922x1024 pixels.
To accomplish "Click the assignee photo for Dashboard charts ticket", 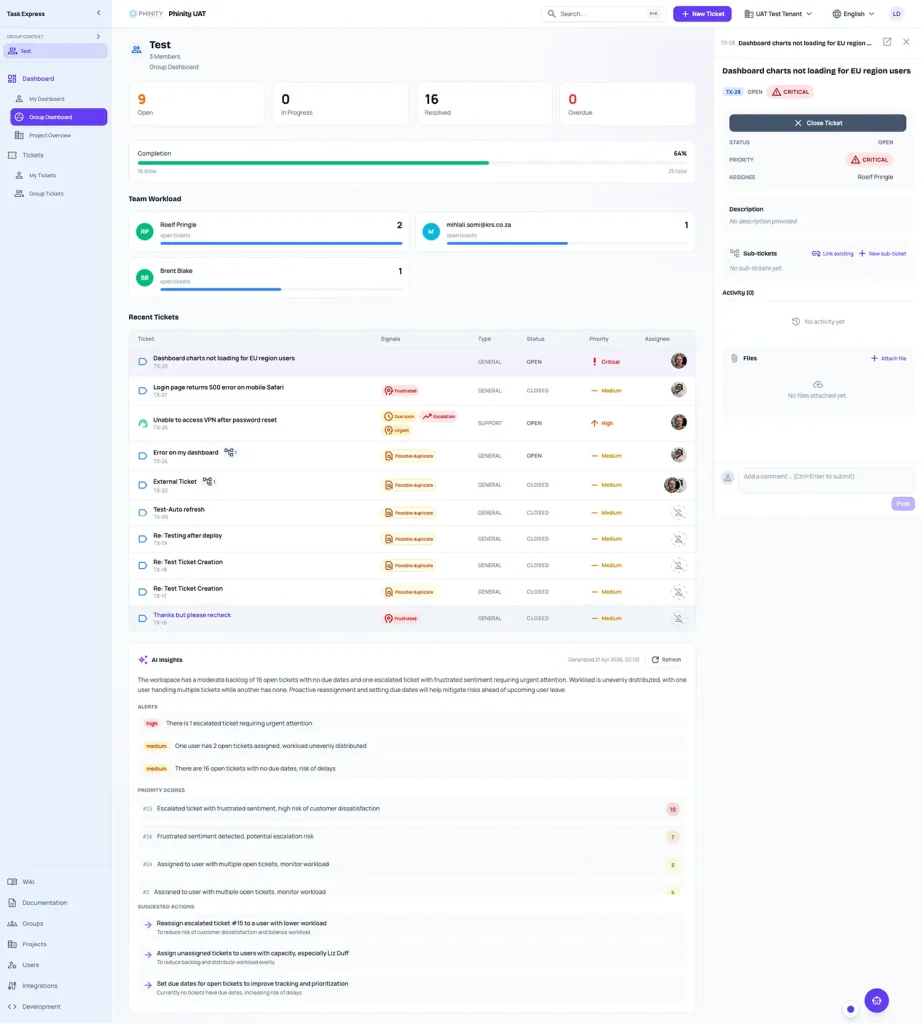I will pyautogui.click(x=678, y=361).
